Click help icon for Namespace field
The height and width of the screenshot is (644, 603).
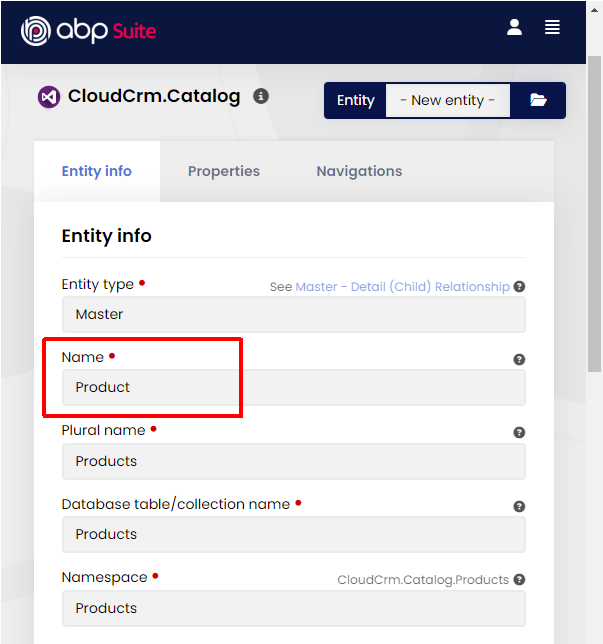pyautogui.click(x=519, y=580)
